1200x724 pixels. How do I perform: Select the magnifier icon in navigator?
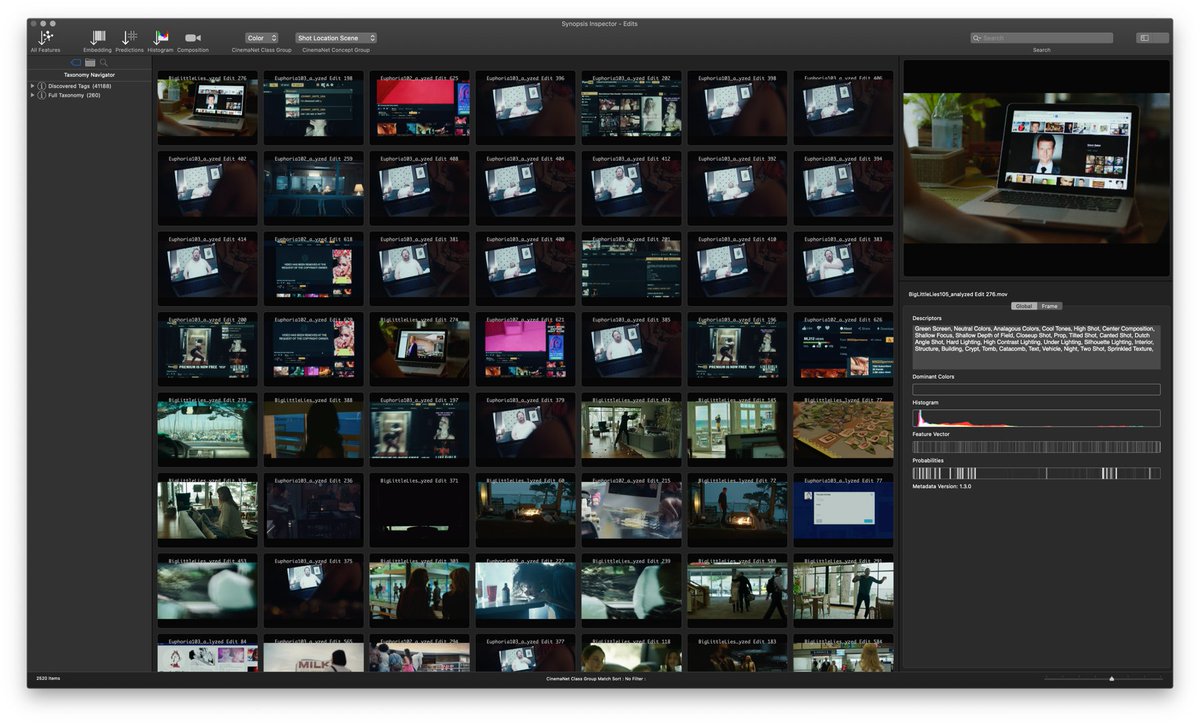tap(104, 63)
